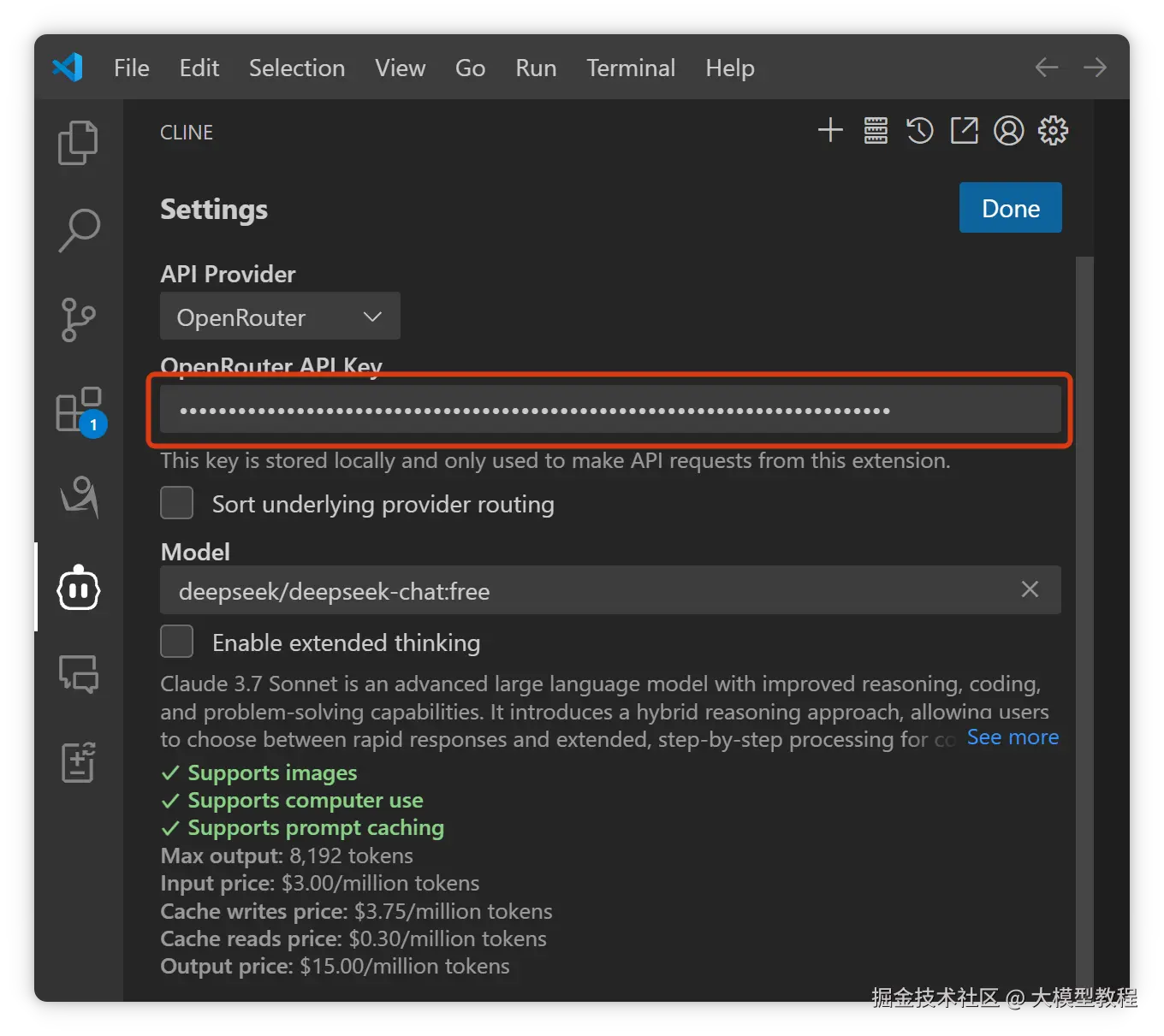Screen dimensions: 1164x1036
Task: Open the Run menu
Action: 537,68
